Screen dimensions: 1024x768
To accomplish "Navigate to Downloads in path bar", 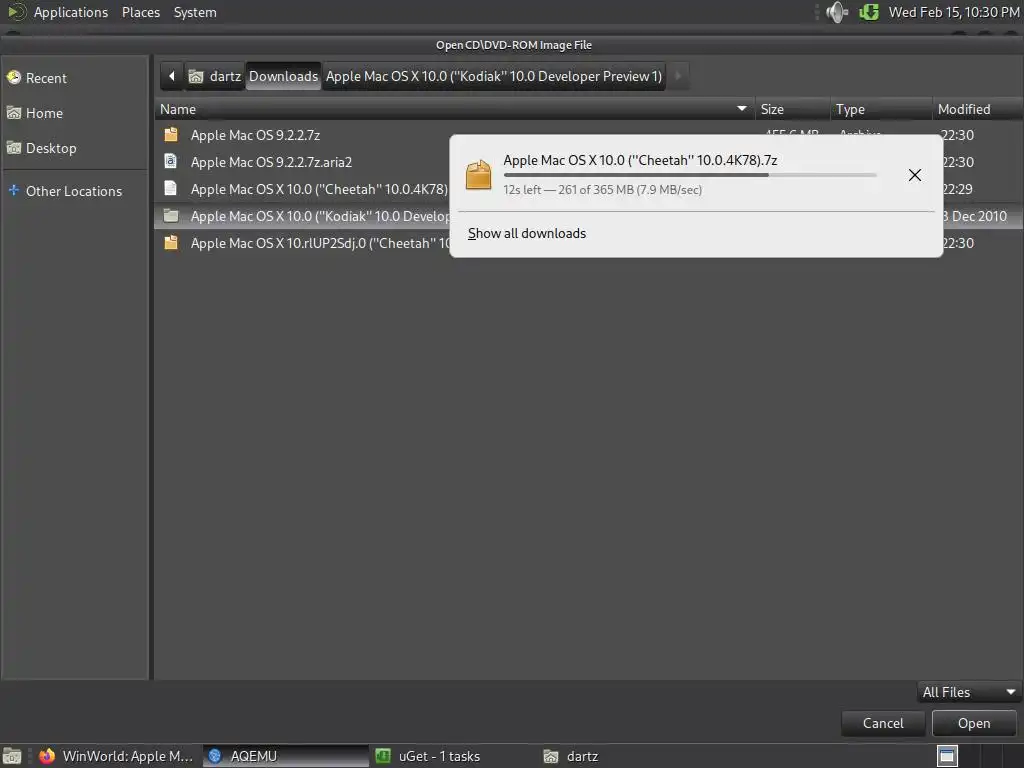I will 283,76.
